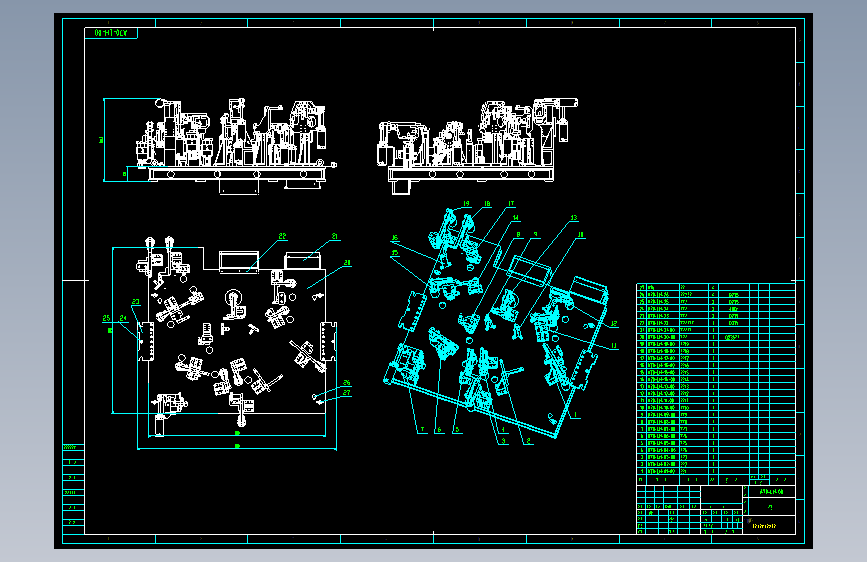Click balloon label 19 in isometric view

tap(466, 204)
